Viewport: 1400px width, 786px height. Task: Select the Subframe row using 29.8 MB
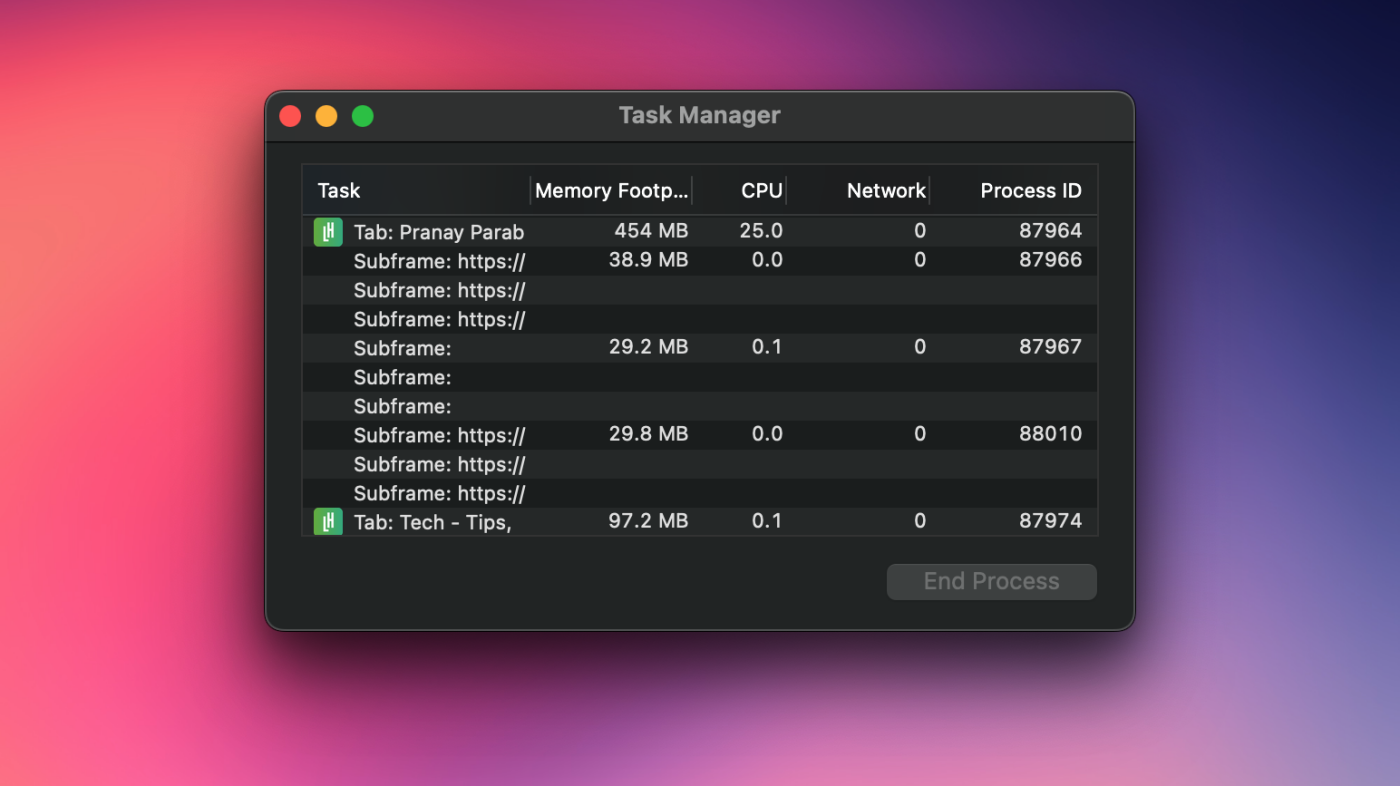tap(439, 435)
